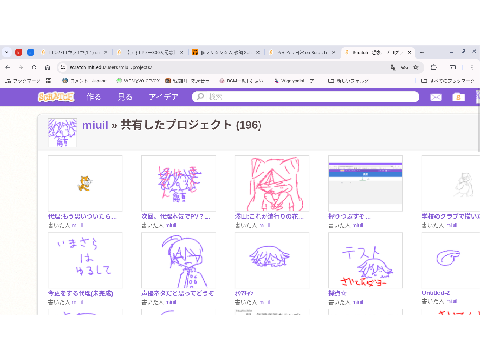Close the active tab with its X
This screenshot has height=360, width=480.
pos(409,52)
